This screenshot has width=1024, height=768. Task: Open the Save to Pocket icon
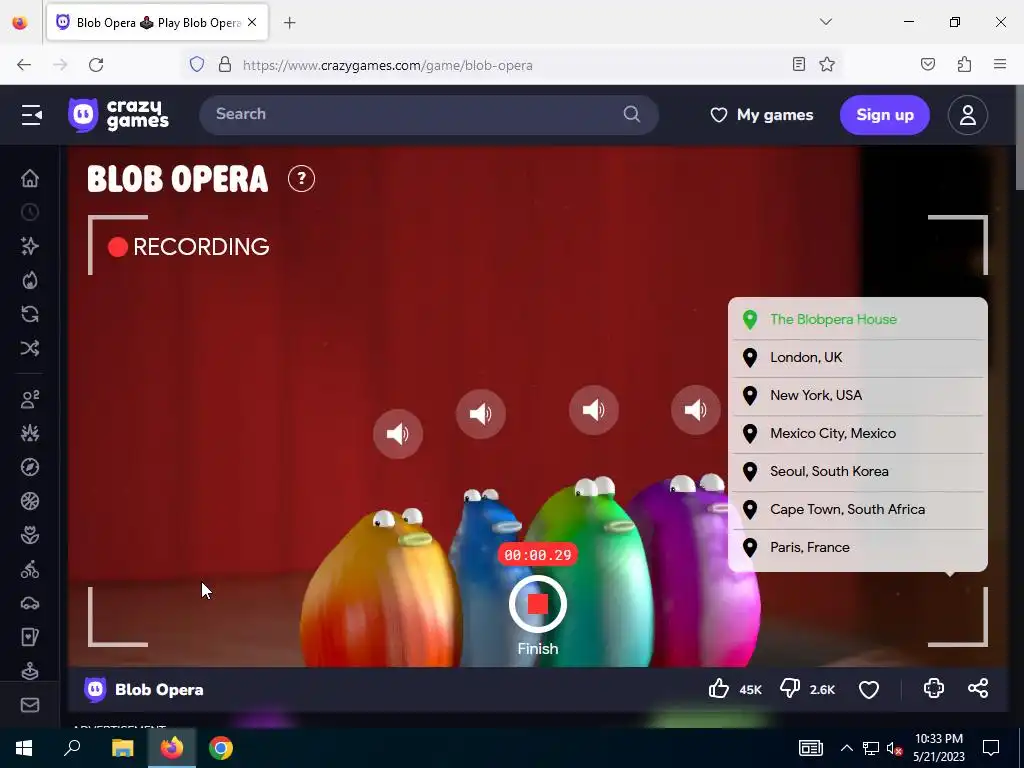click(928, 64)
